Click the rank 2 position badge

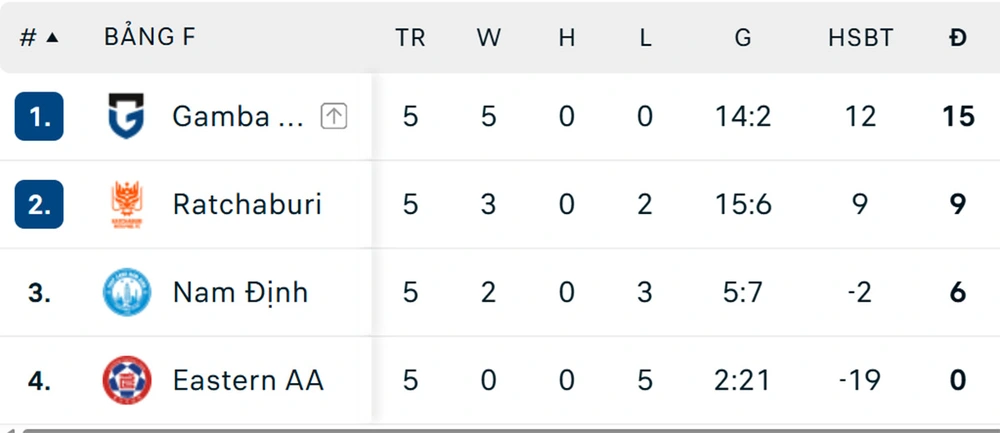click(x=40, y=205)
